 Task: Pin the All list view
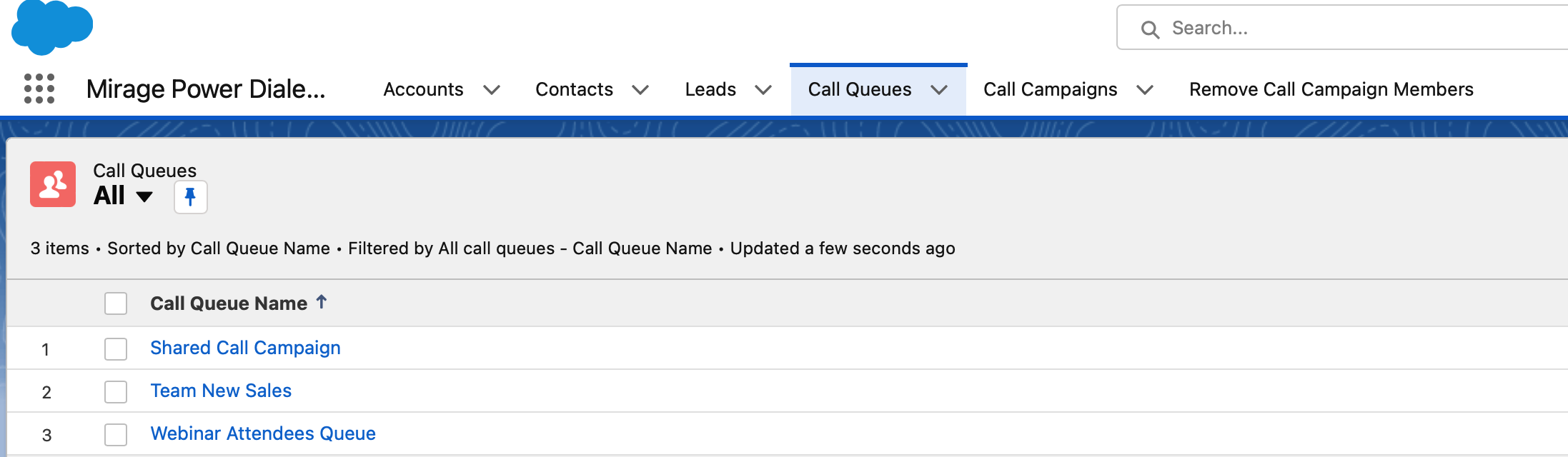click(x=191, y=197)
